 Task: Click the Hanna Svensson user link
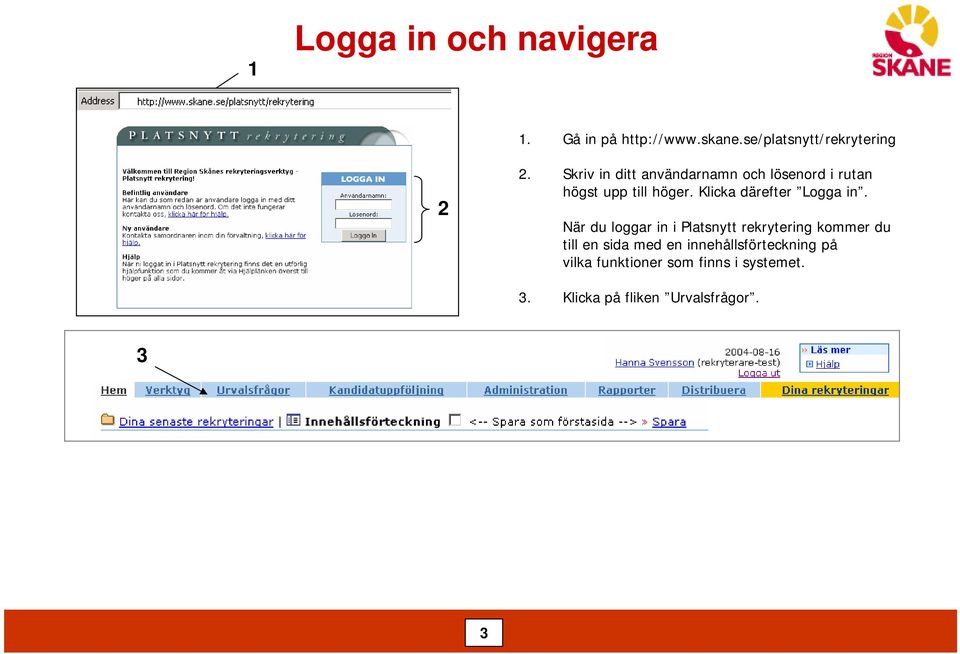tap(654, 363)
